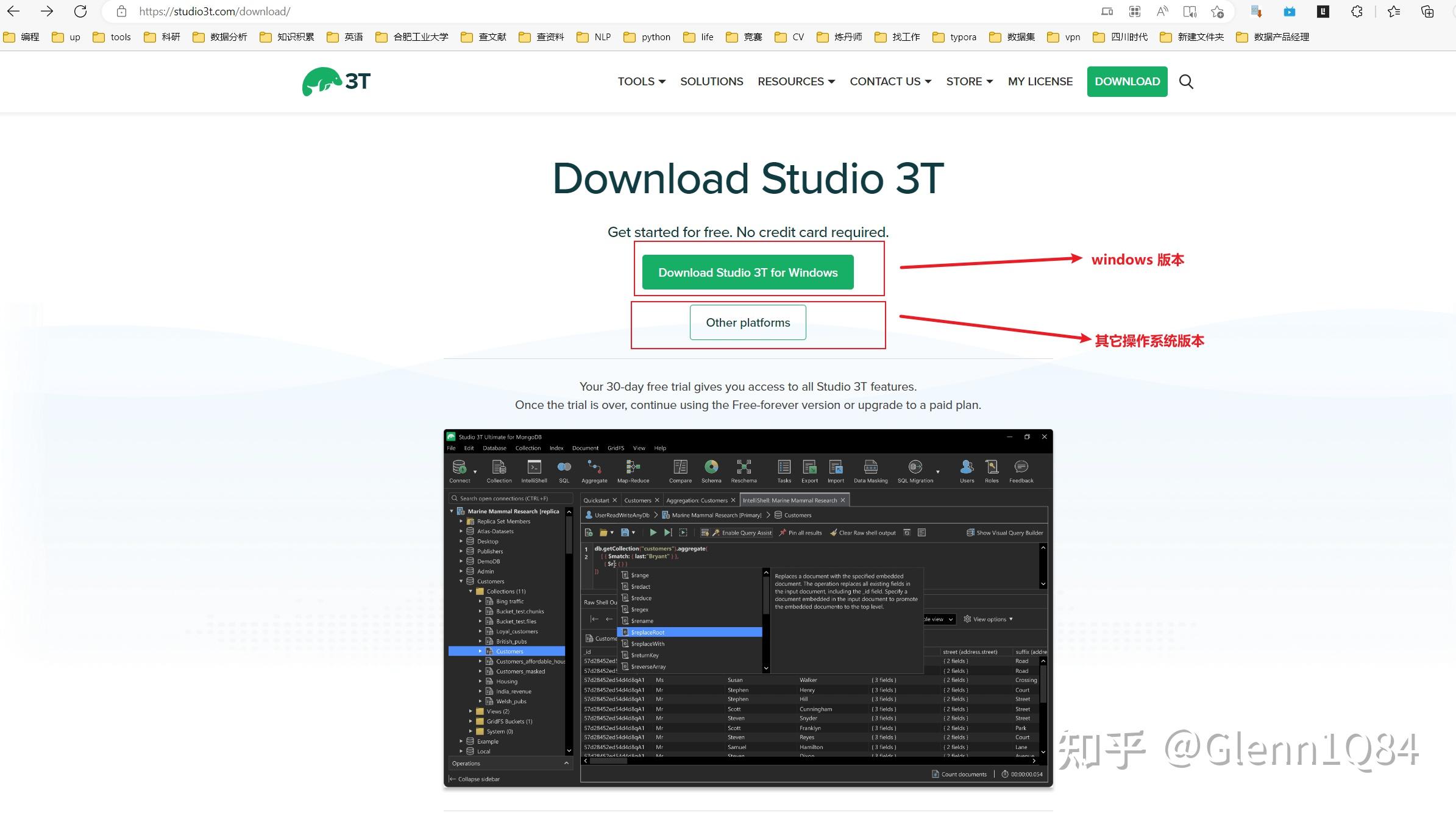Start a Map-Reduce job from the toolbar

(x=633, y=467)
